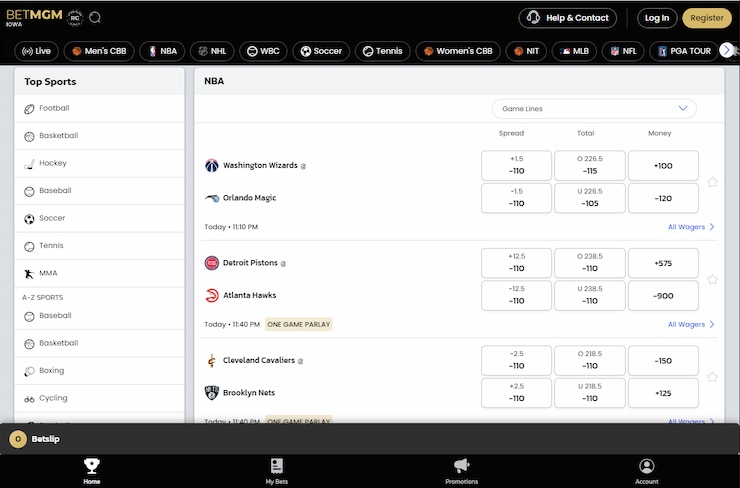Open the Washington Wizards team link
Image resolution: width=740 pixels, height=488 pixels.
(x=260, y=165)
